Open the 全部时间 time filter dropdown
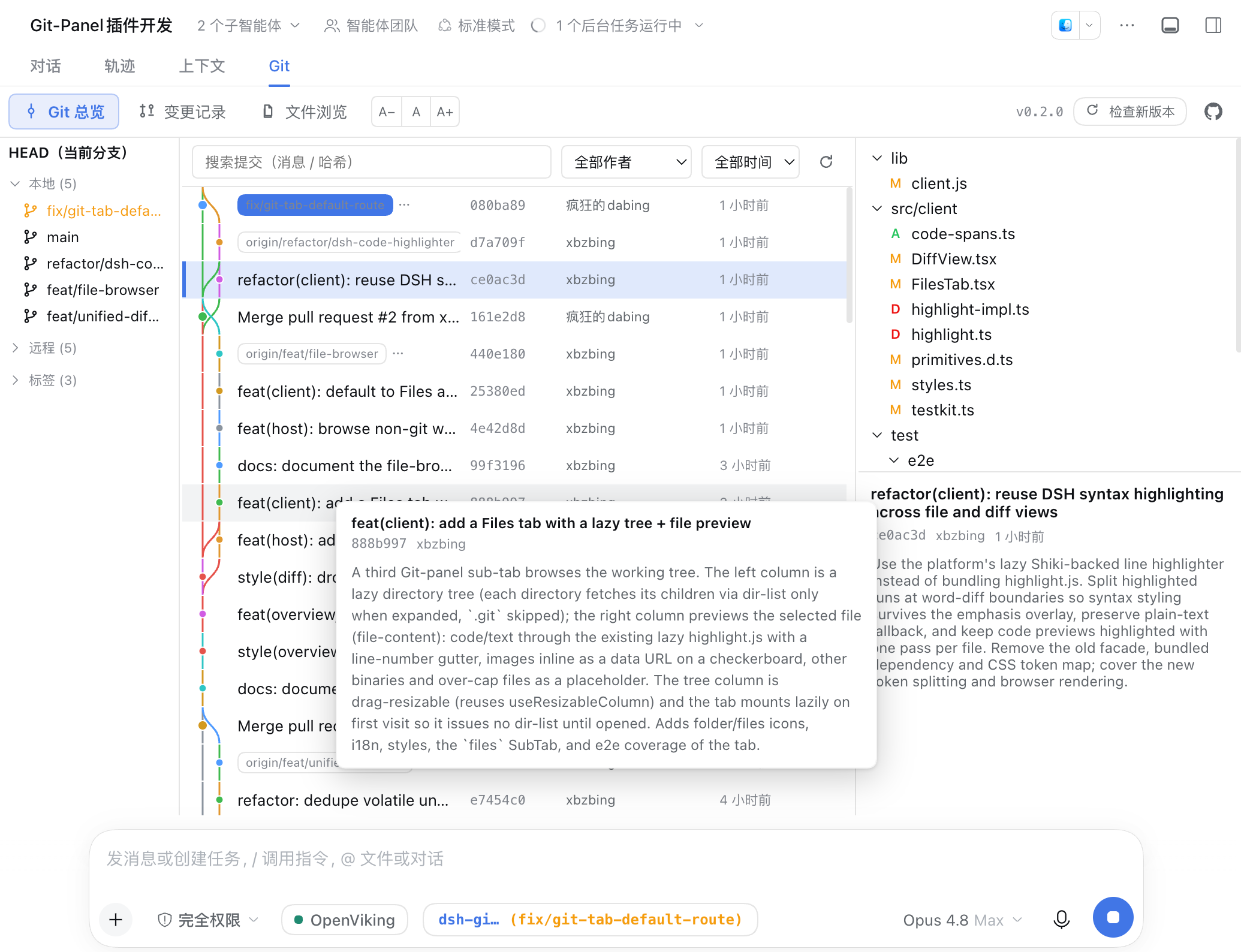Viewport: 1241px width, 952px height. pyautogui.click(x=750, y=162)
